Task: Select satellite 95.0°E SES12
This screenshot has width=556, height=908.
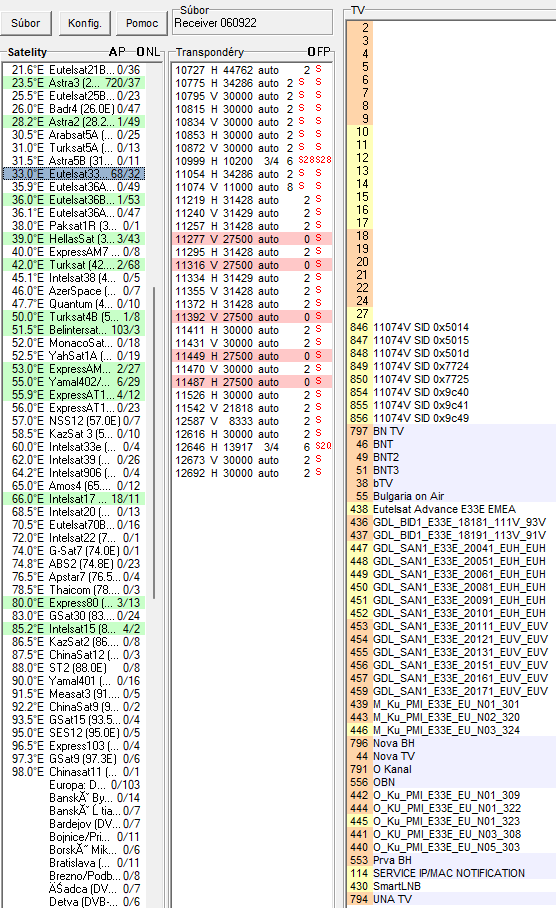Action: 75,733
